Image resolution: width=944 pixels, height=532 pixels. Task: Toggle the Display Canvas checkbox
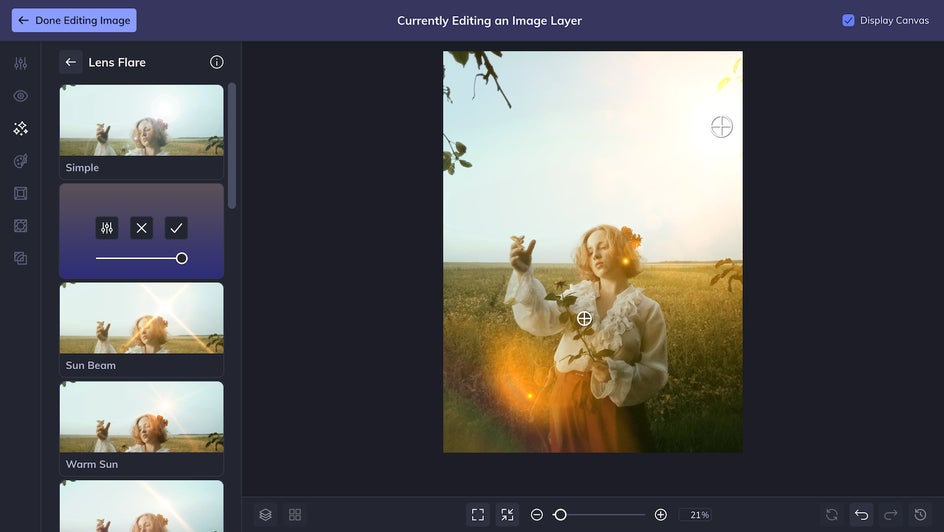[x=848, y=20]
